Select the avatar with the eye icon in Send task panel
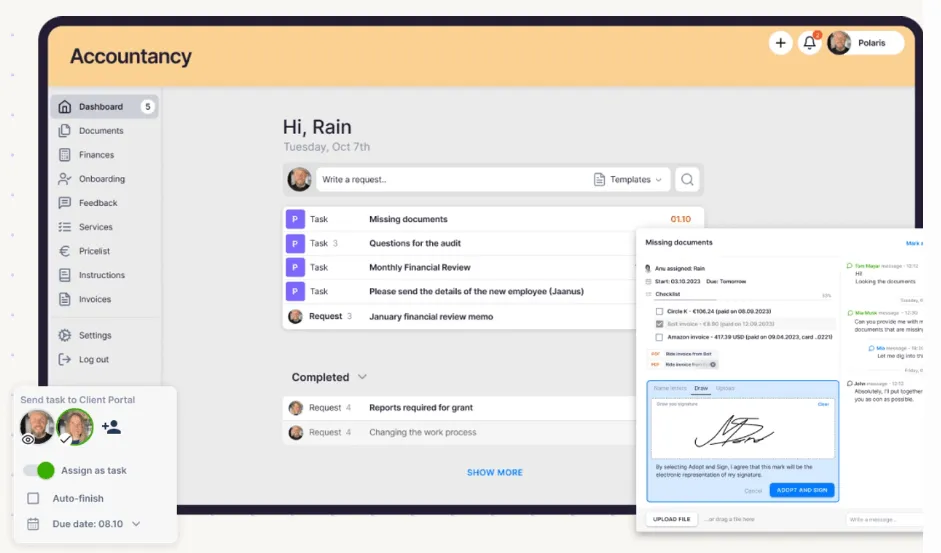Viewport: 941px width, 553px height. click(x=37, y=427)
